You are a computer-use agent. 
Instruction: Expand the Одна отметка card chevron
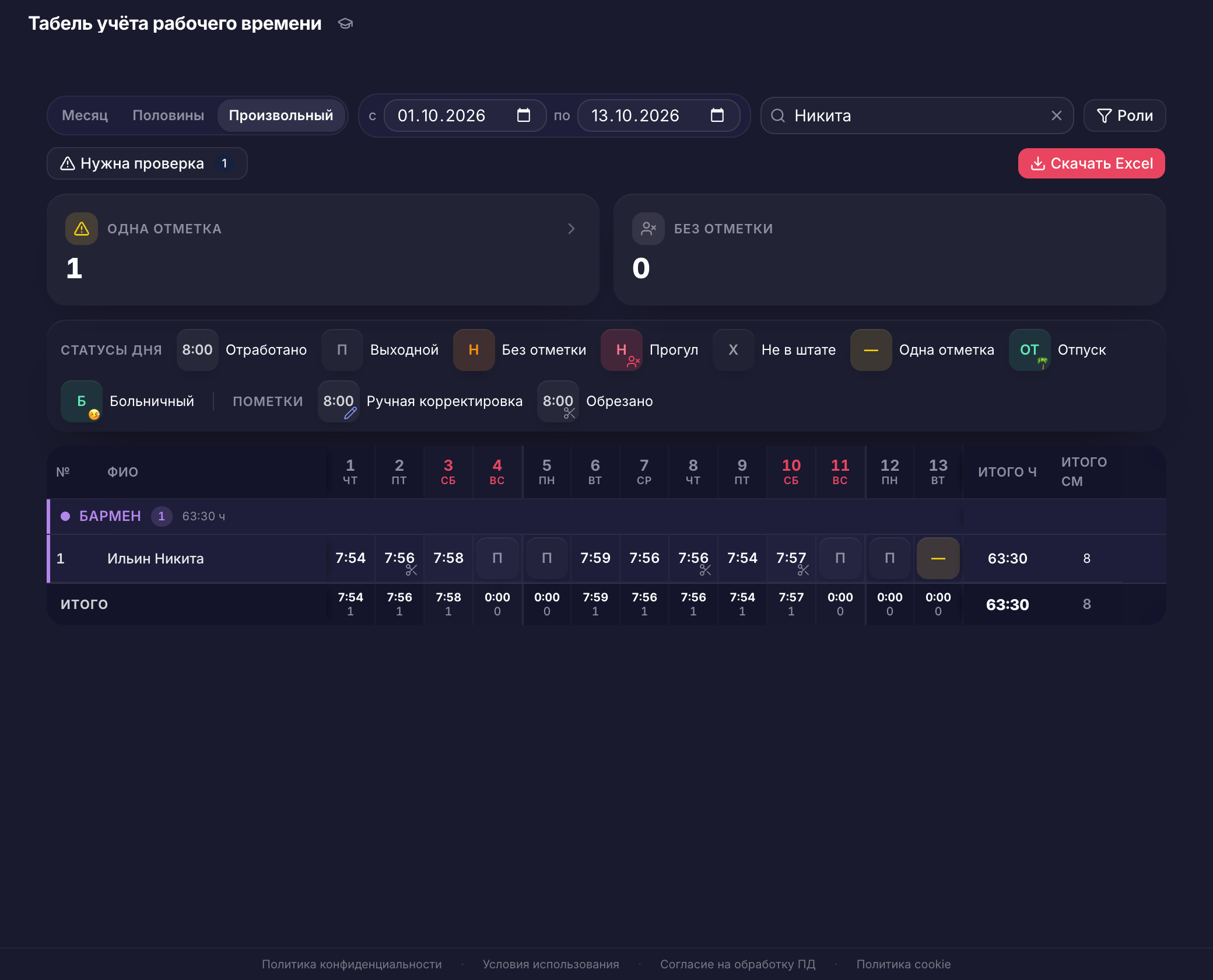coord(572,229)
